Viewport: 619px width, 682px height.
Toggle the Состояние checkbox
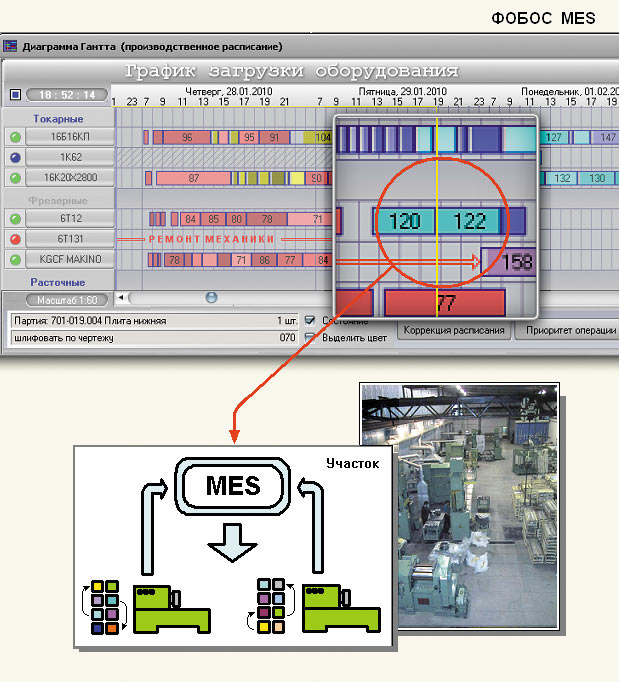[x=310, y=321]
